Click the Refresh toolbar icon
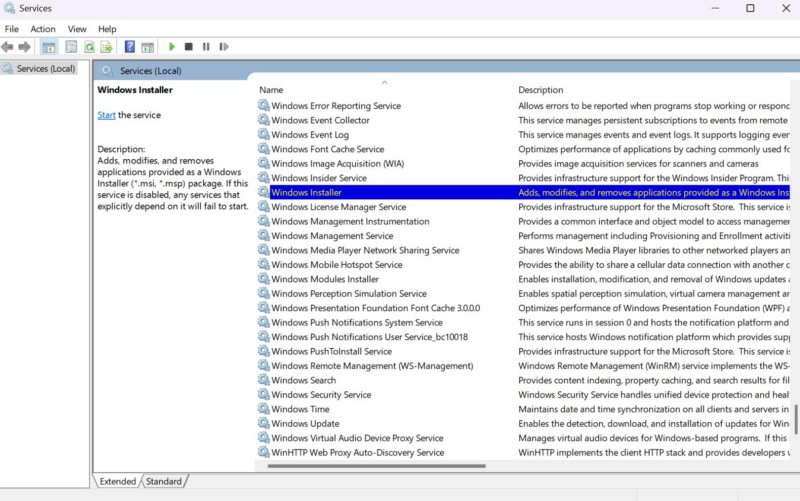 pos(89,47)
